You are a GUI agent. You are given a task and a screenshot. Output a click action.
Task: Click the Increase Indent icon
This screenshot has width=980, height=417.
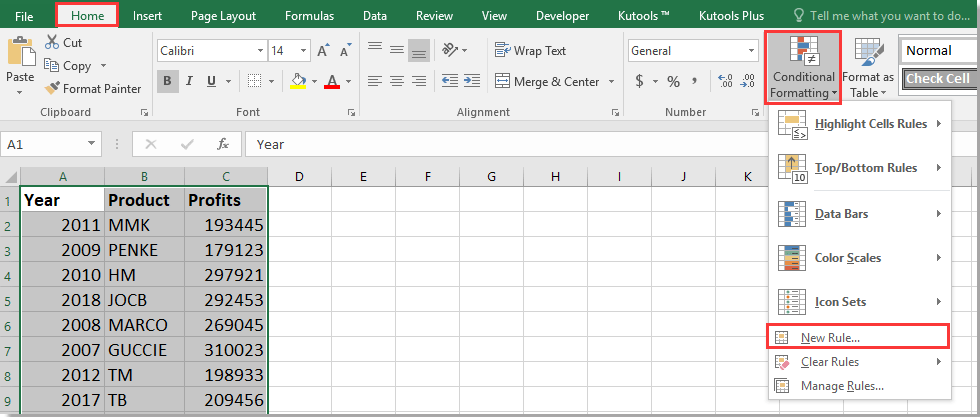[x=470, y=82]
